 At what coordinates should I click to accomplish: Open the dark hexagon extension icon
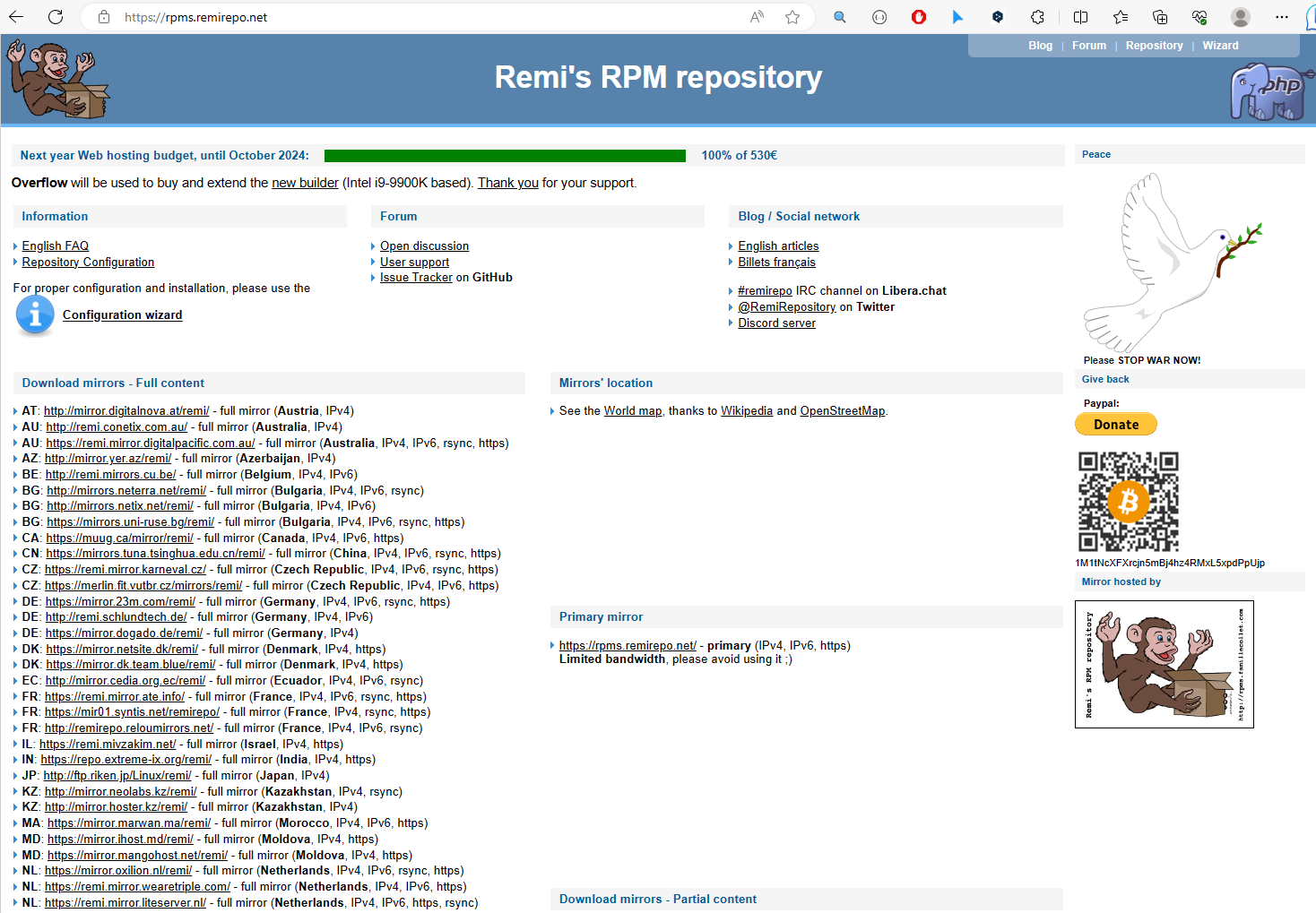(x=998, y=17)
